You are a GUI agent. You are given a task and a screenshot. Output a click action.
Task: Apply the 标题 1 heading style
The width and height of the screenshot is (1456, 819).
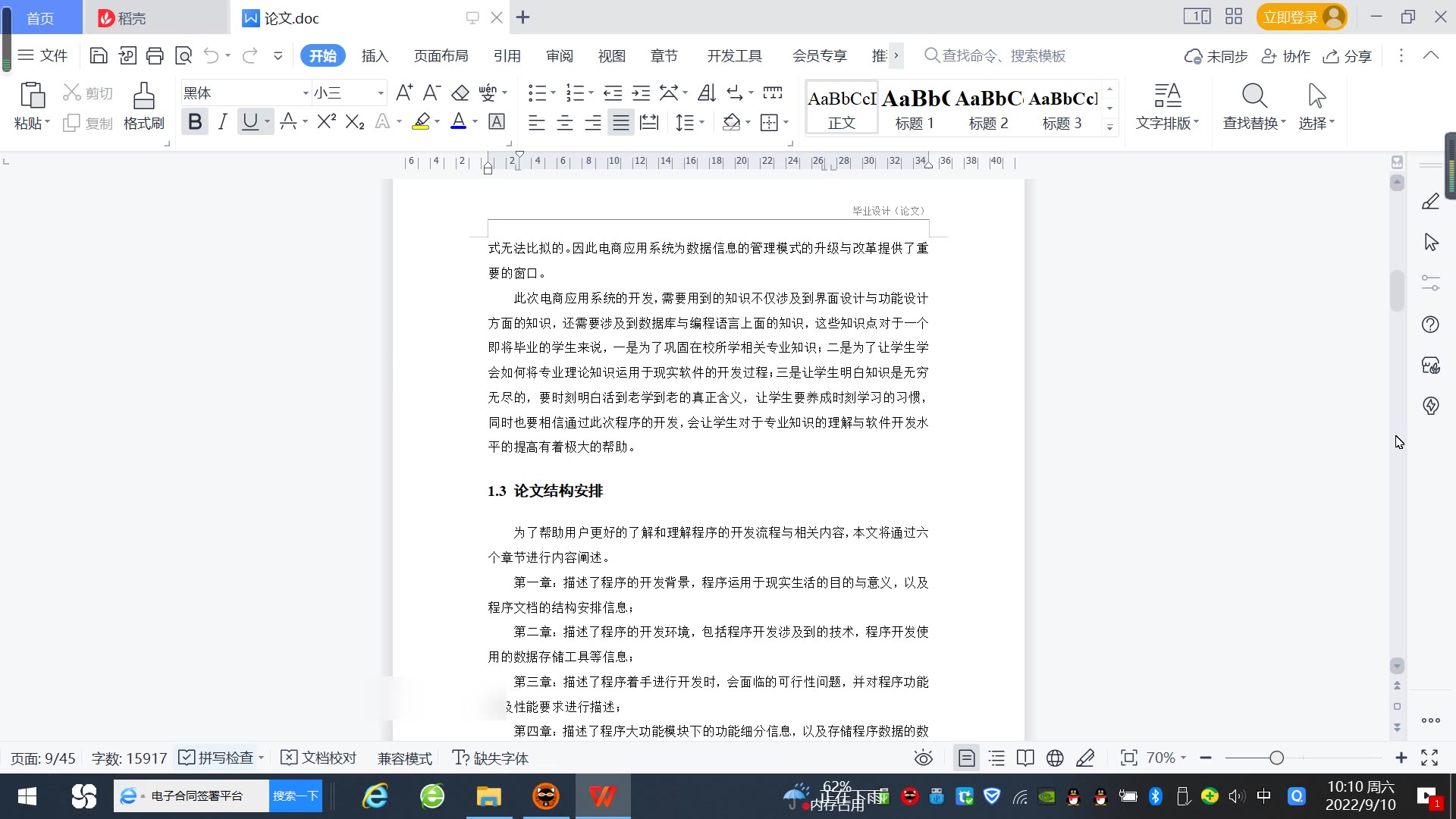pos(915,108)
